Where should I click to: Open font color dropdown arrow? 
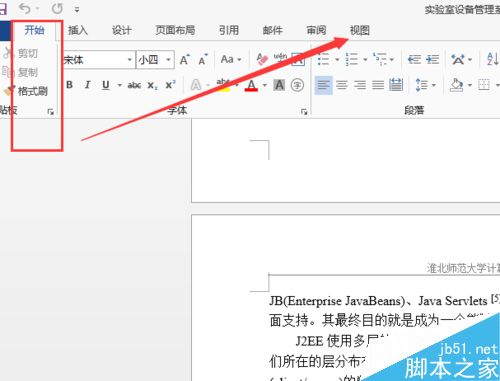[x=265, y=85]
